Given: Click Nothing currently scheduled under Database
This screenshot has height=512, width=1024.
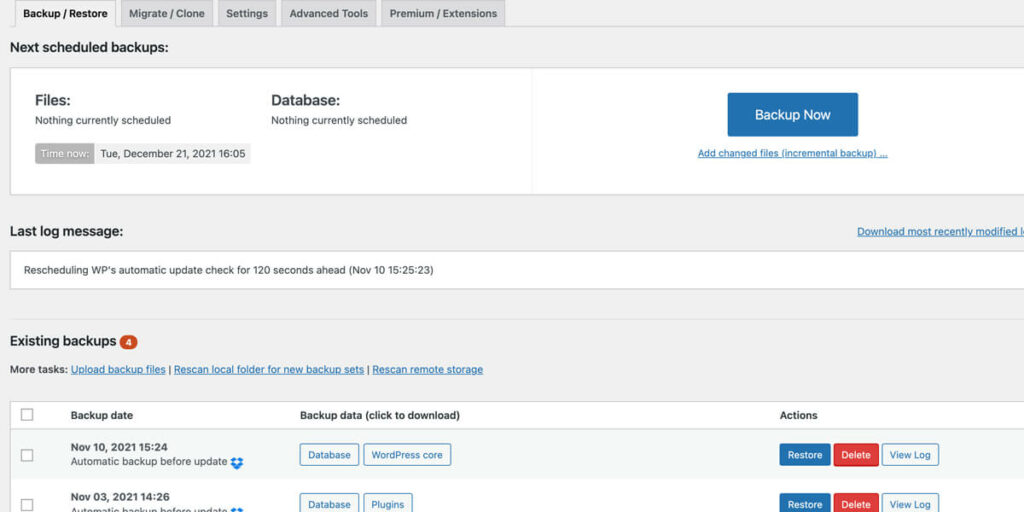Looking at the screenshot, I should coord(339,120).
